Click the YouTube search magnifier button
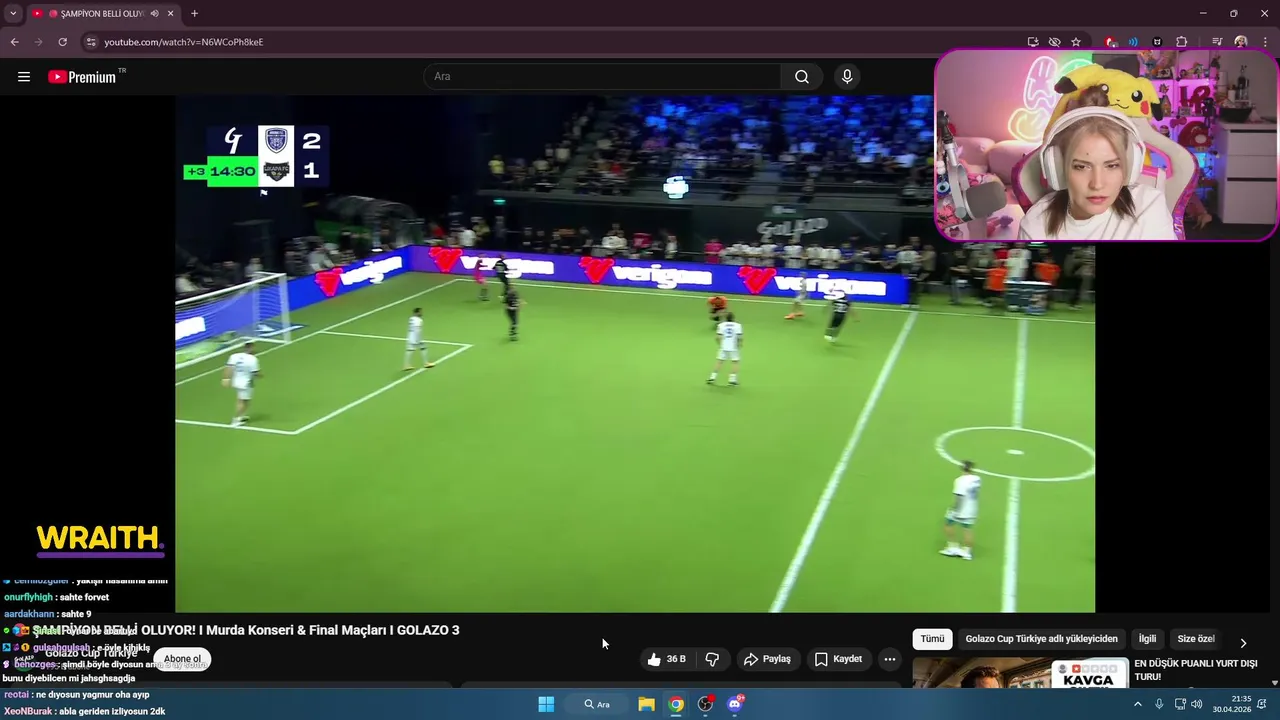 [x=802, y=77]
